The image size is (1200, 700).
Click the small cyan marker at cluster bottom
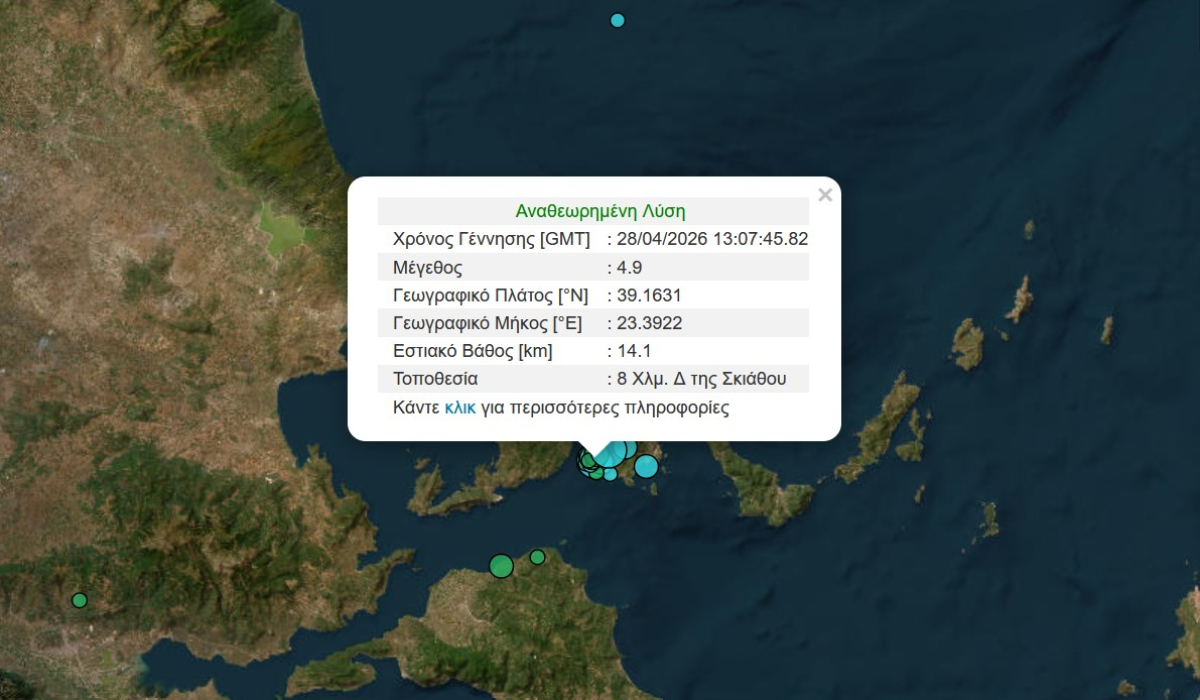(610, 474)
